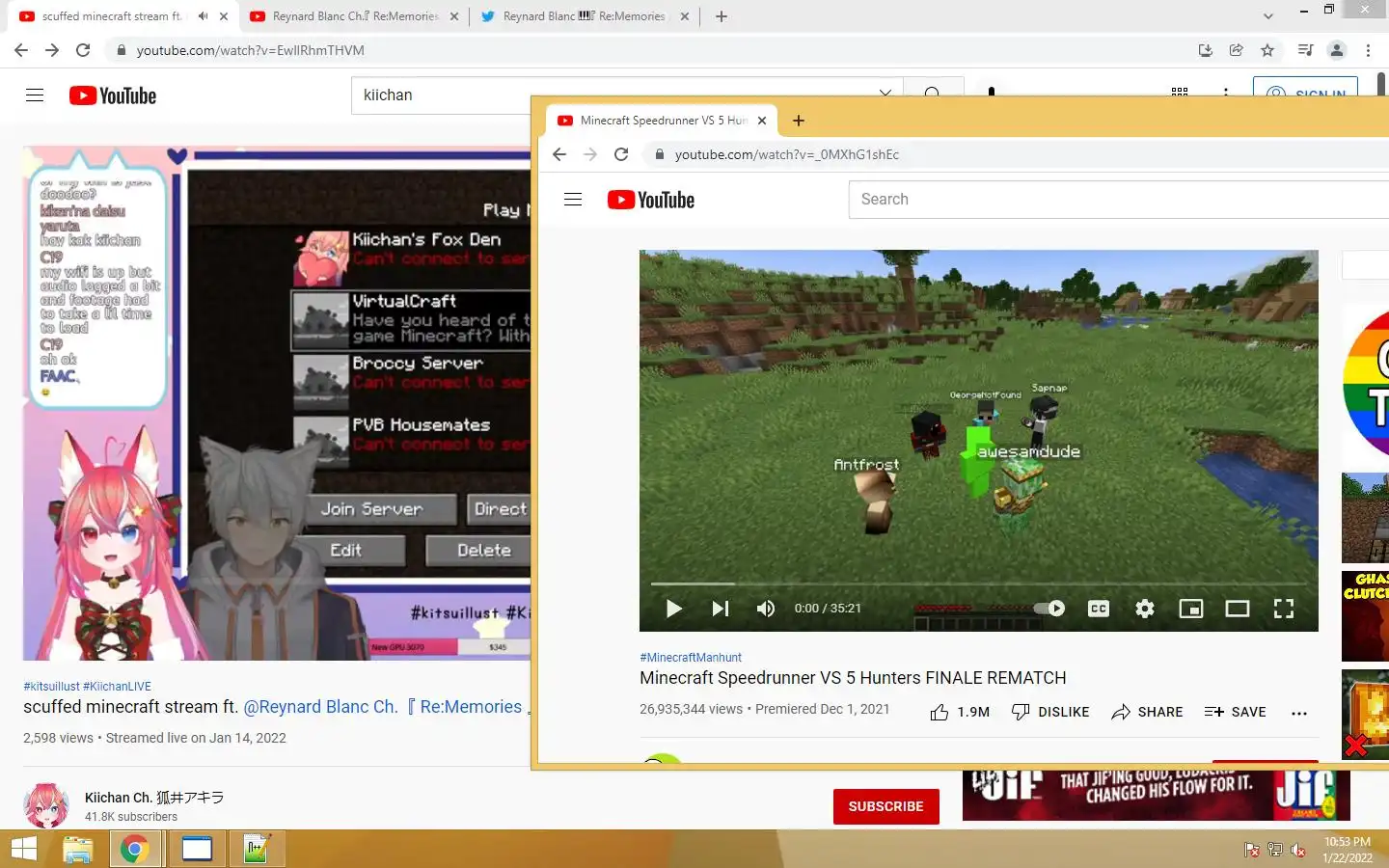
Task: Mute audio on scuffed minecraft tab
Action: tap(203, 16)
